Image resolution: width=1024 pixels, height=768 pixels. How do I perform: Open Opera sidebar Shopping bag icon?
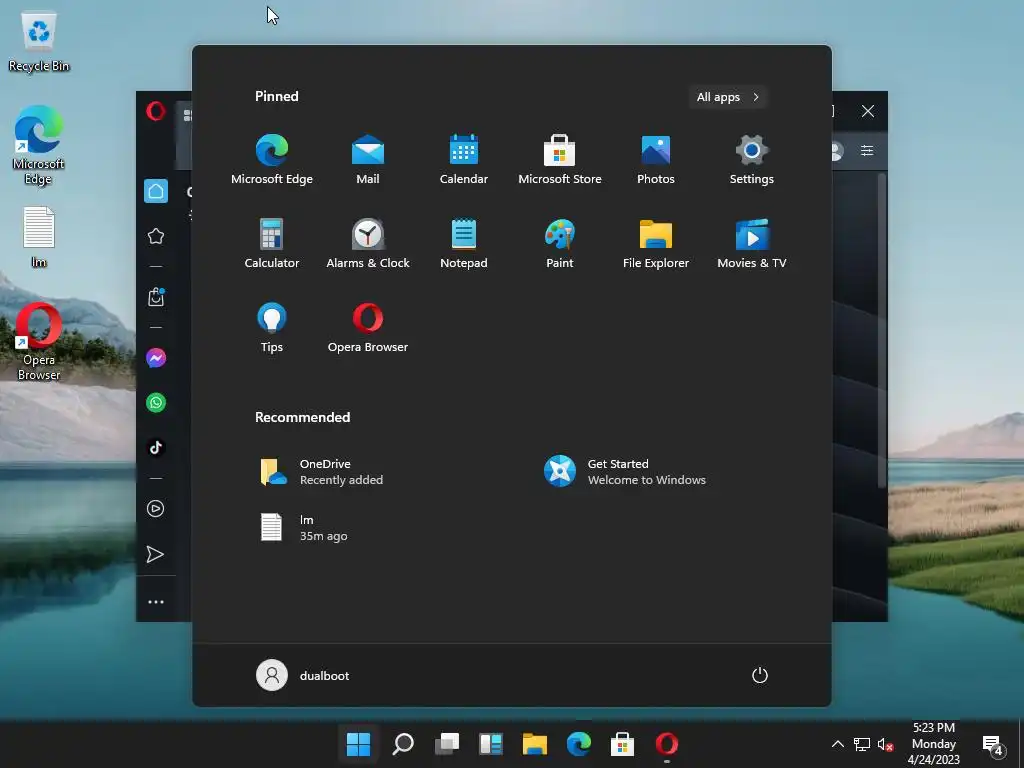155,296
